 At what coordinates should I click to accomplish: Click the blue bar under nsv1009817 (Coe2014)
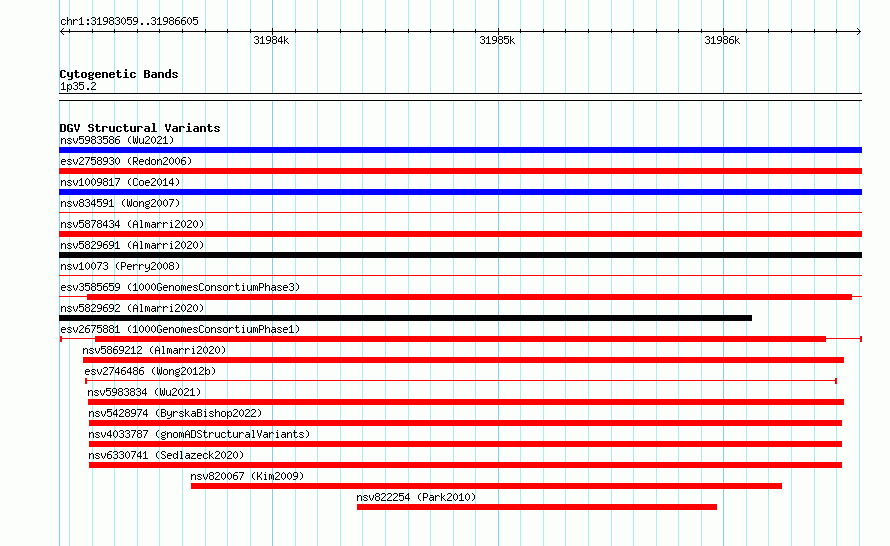click(x=460, y=192)
